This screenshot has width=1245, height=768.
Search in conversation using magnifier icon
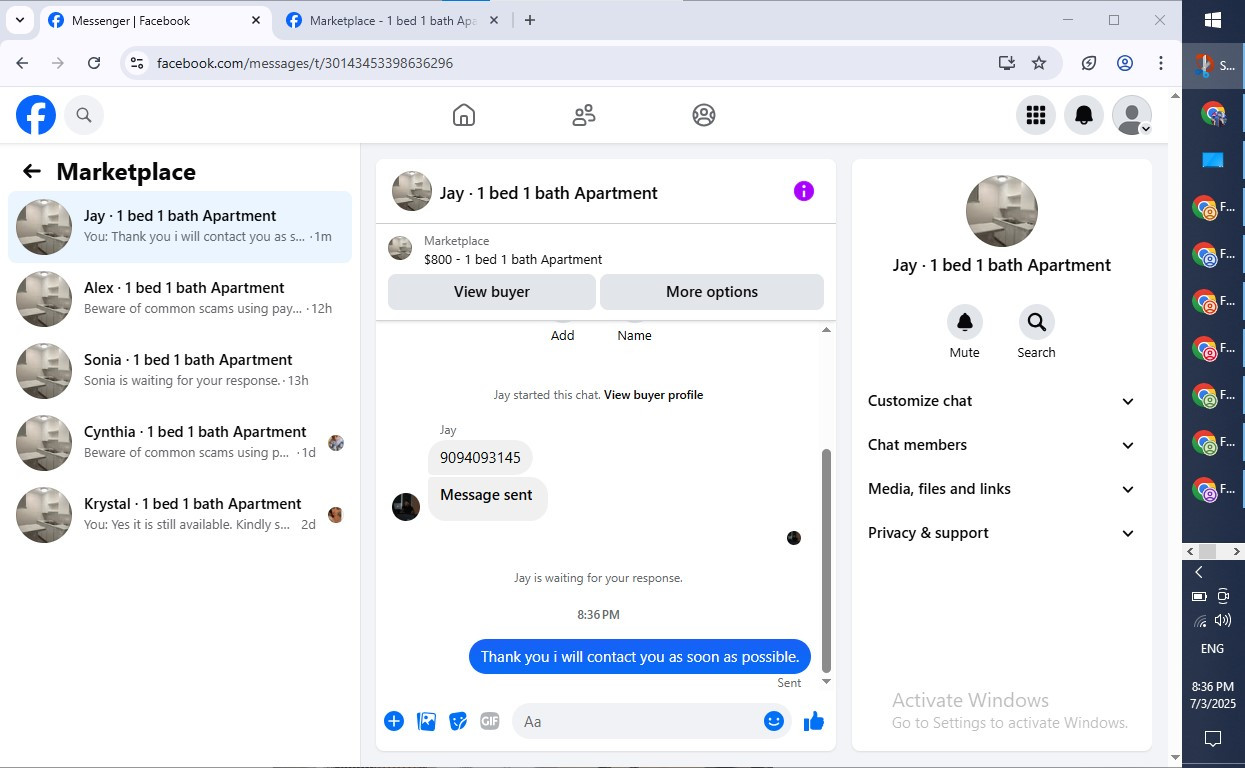[1037, 322]
